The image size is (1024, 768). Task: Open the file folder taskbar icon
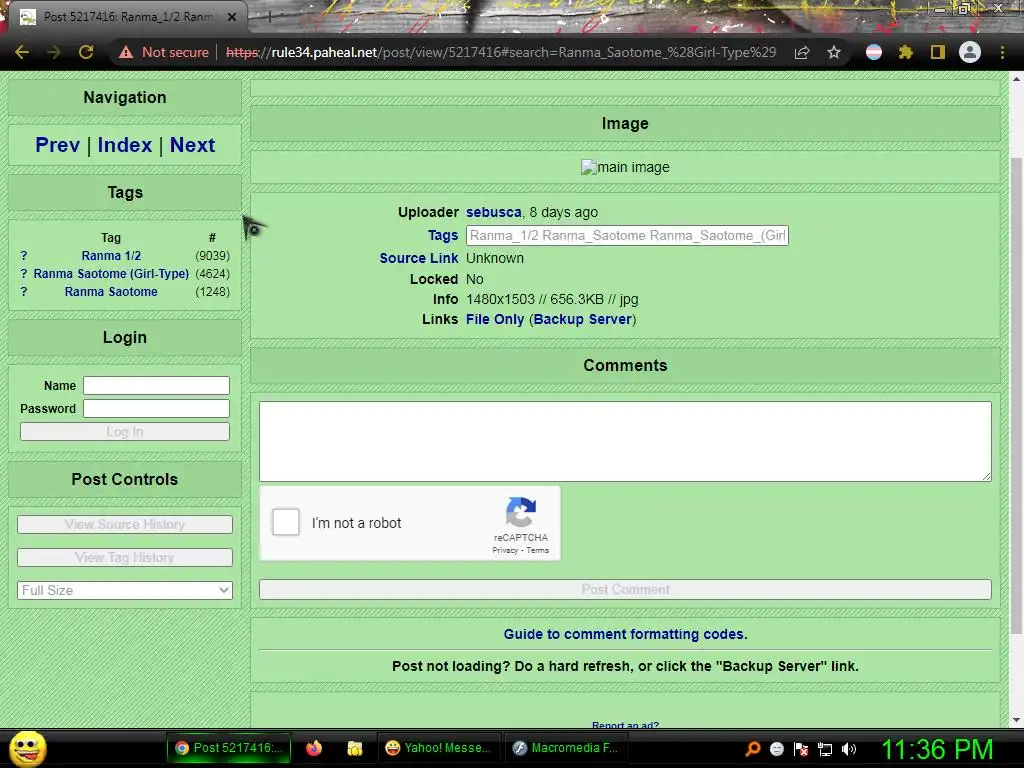(355, 748)
